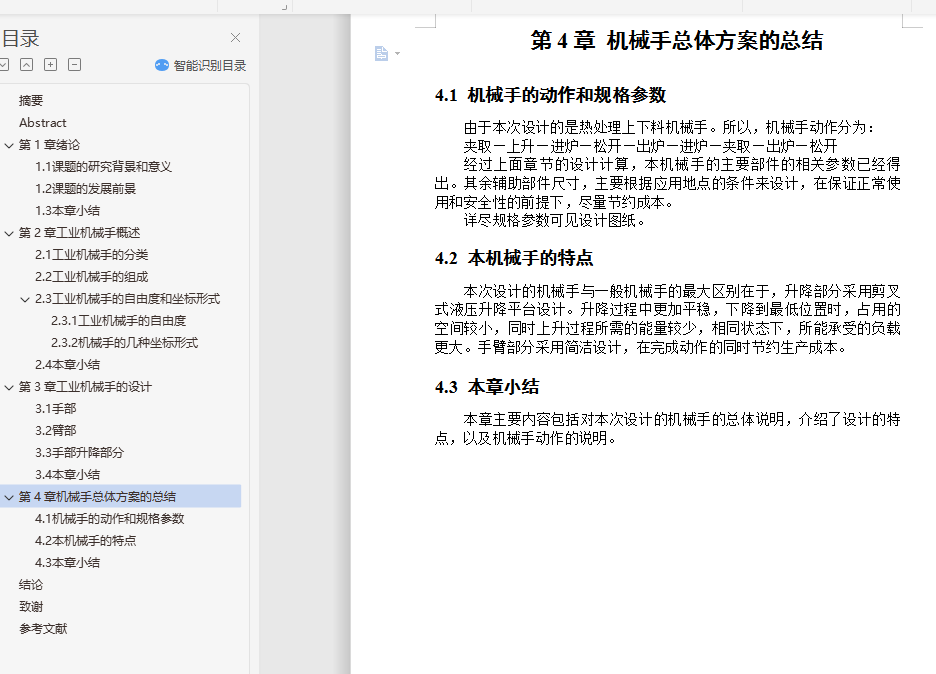Go to 4.1机械手的动作和规格参数 in outline

(109, 519)
